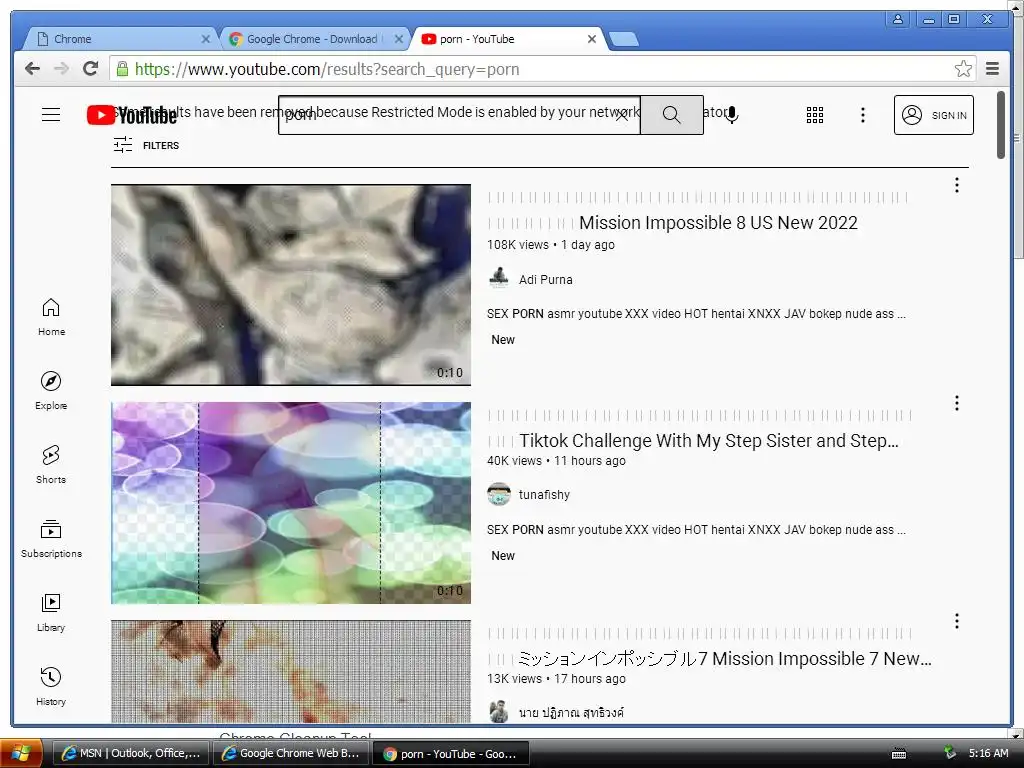Click the SIGN IN button
This screenshot has width=1024, height=768.
933,115
